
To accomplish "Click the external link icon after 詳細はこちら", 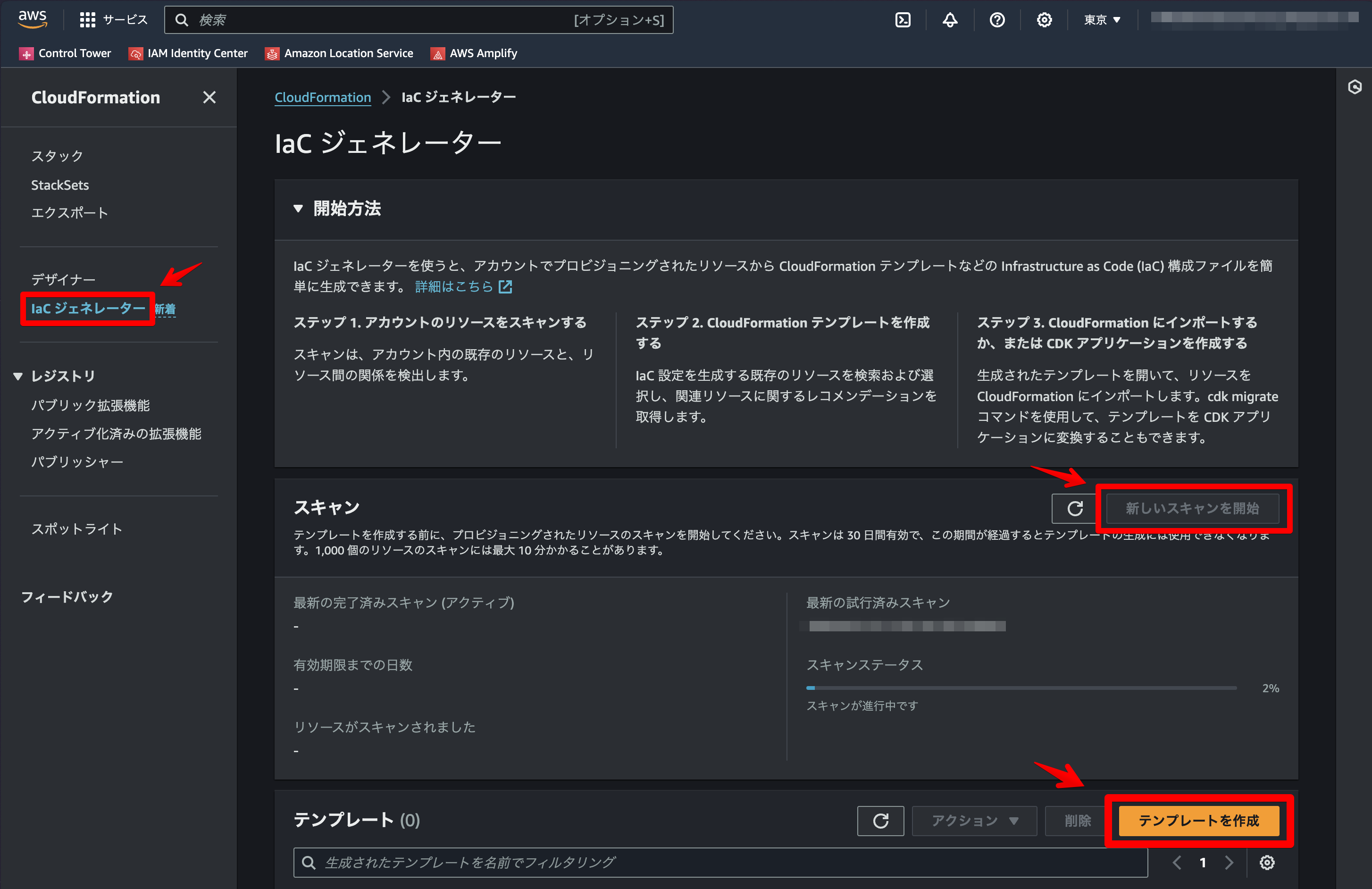I will (x=505, y=286).
